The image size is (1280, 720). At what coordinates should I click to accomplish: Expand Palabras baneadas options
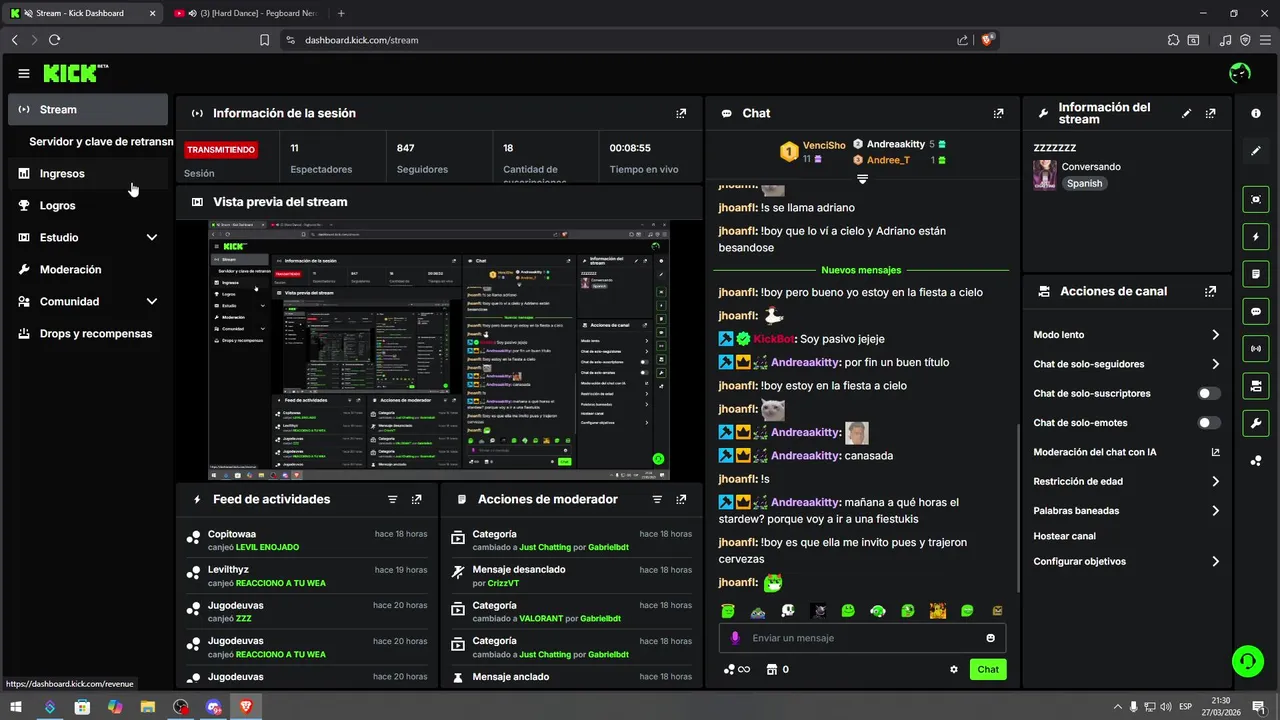click(x=1215, y=511)
